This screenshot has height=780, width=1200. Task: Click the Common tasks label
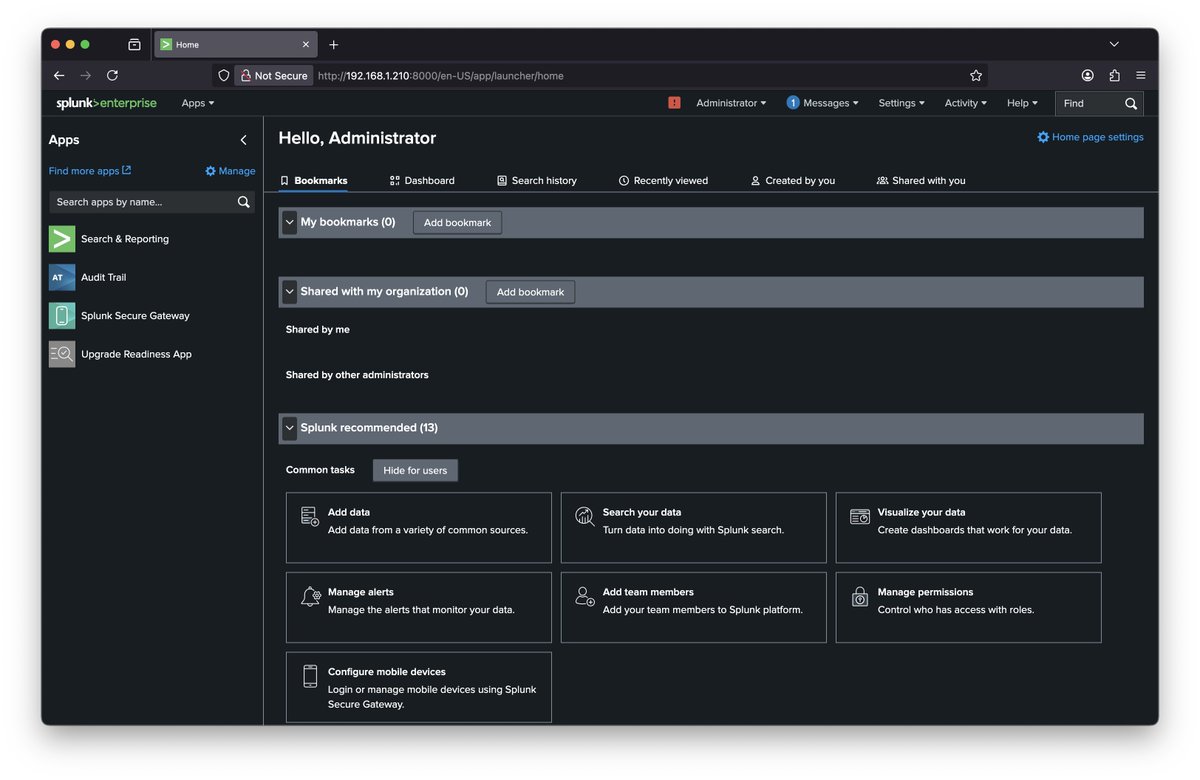pos(320,470)
